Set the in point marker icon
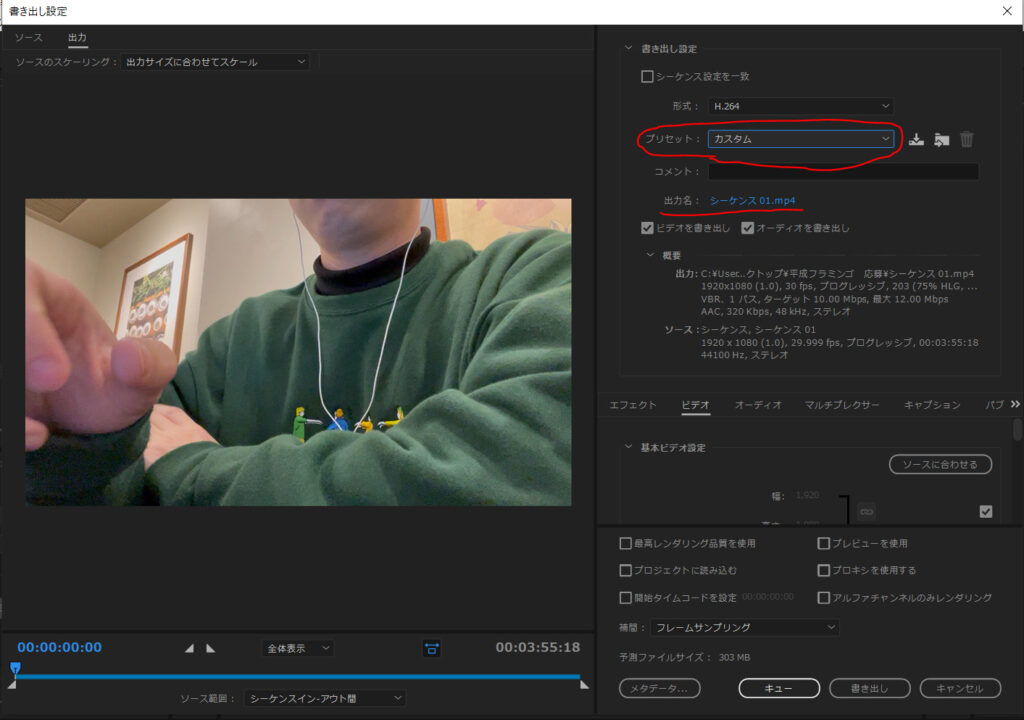Viewport: 1024px width, 720px height. (189, 648)
